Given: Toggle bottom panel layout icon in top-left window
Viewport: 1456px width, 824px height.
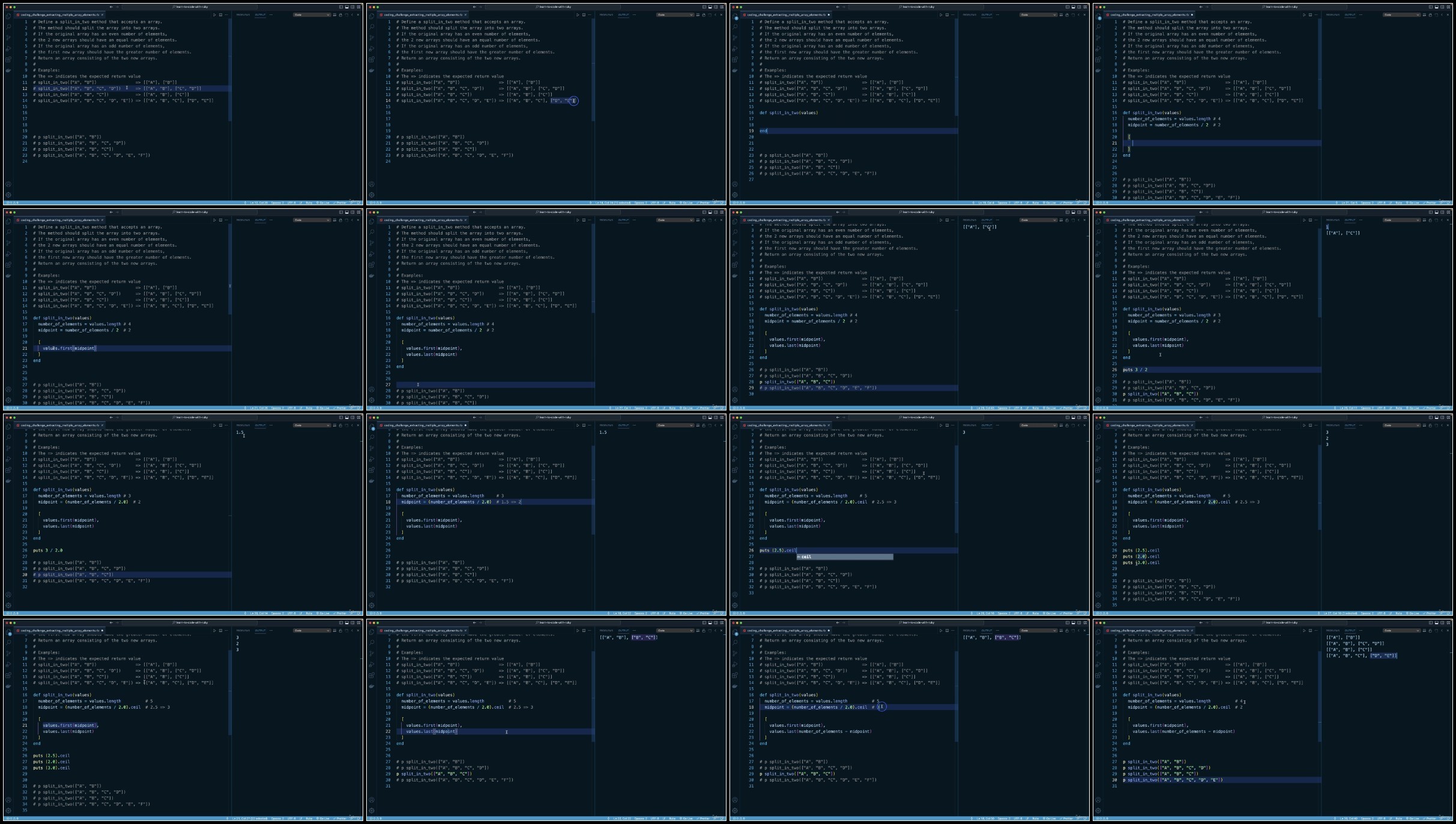Looking at the screenshot, I should (x=346, y=7).
